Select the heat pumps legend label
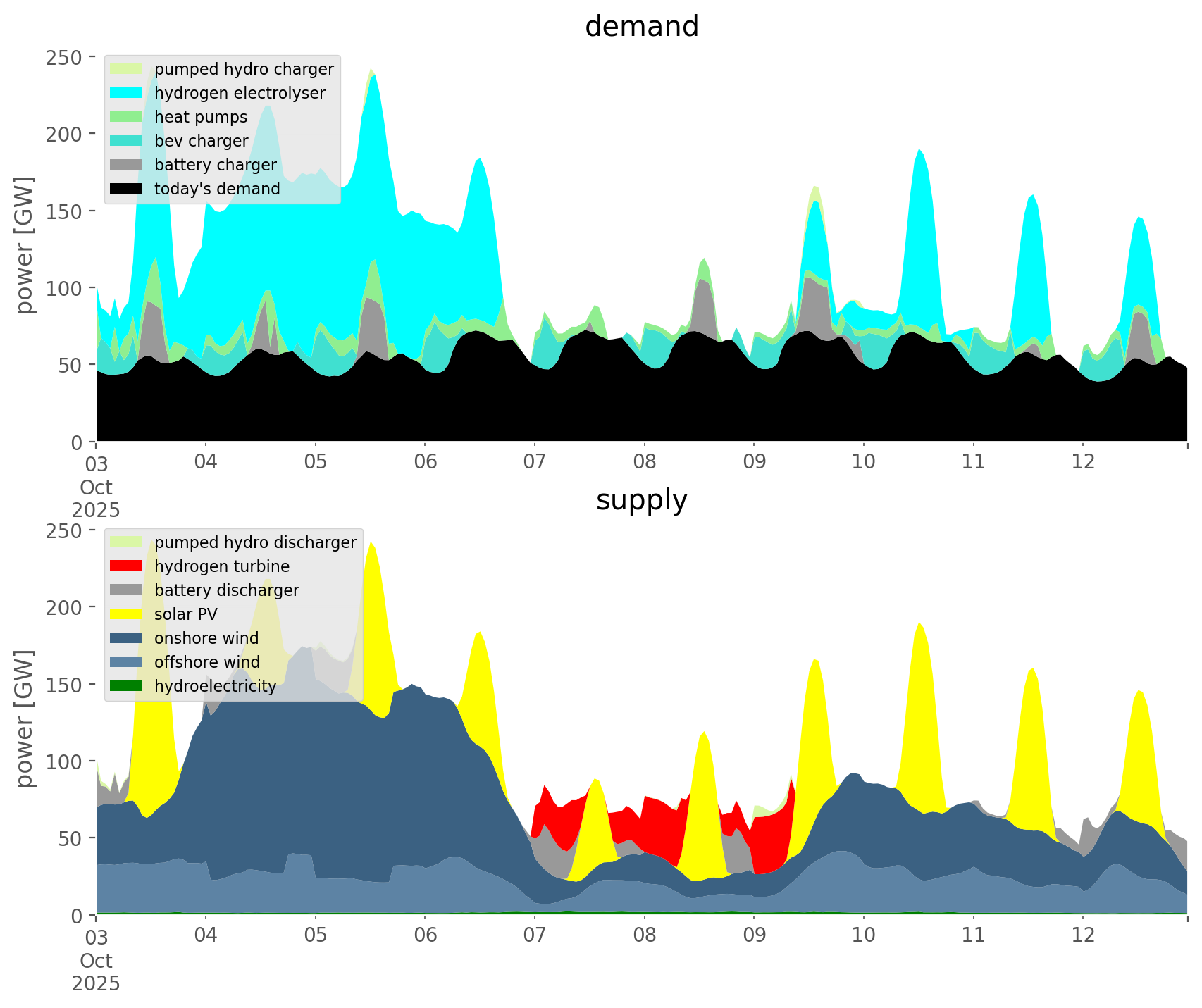1202x1008 pixels. point(201,117)
